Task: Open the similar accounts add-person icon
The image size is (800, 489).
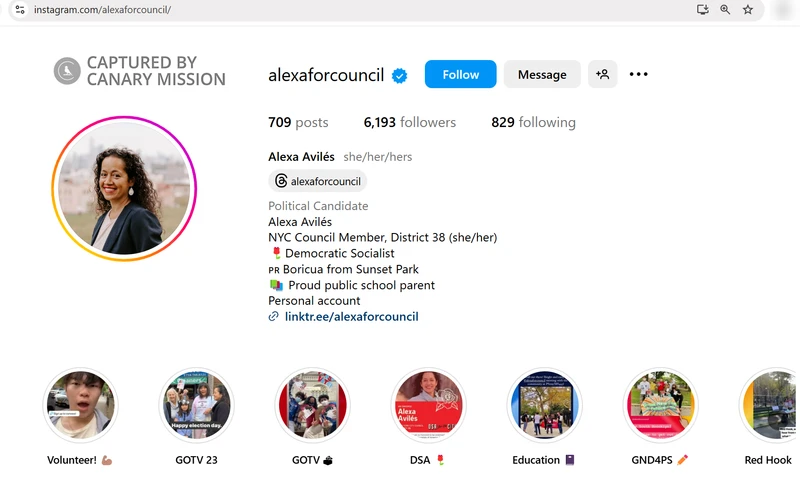Action: 603,74
